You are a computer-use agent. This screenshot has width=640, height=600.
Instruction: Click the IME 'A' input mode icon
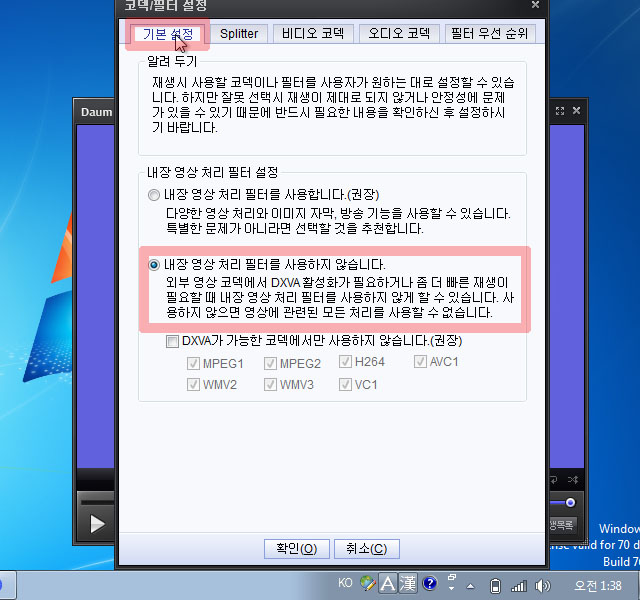pos(387,584)
